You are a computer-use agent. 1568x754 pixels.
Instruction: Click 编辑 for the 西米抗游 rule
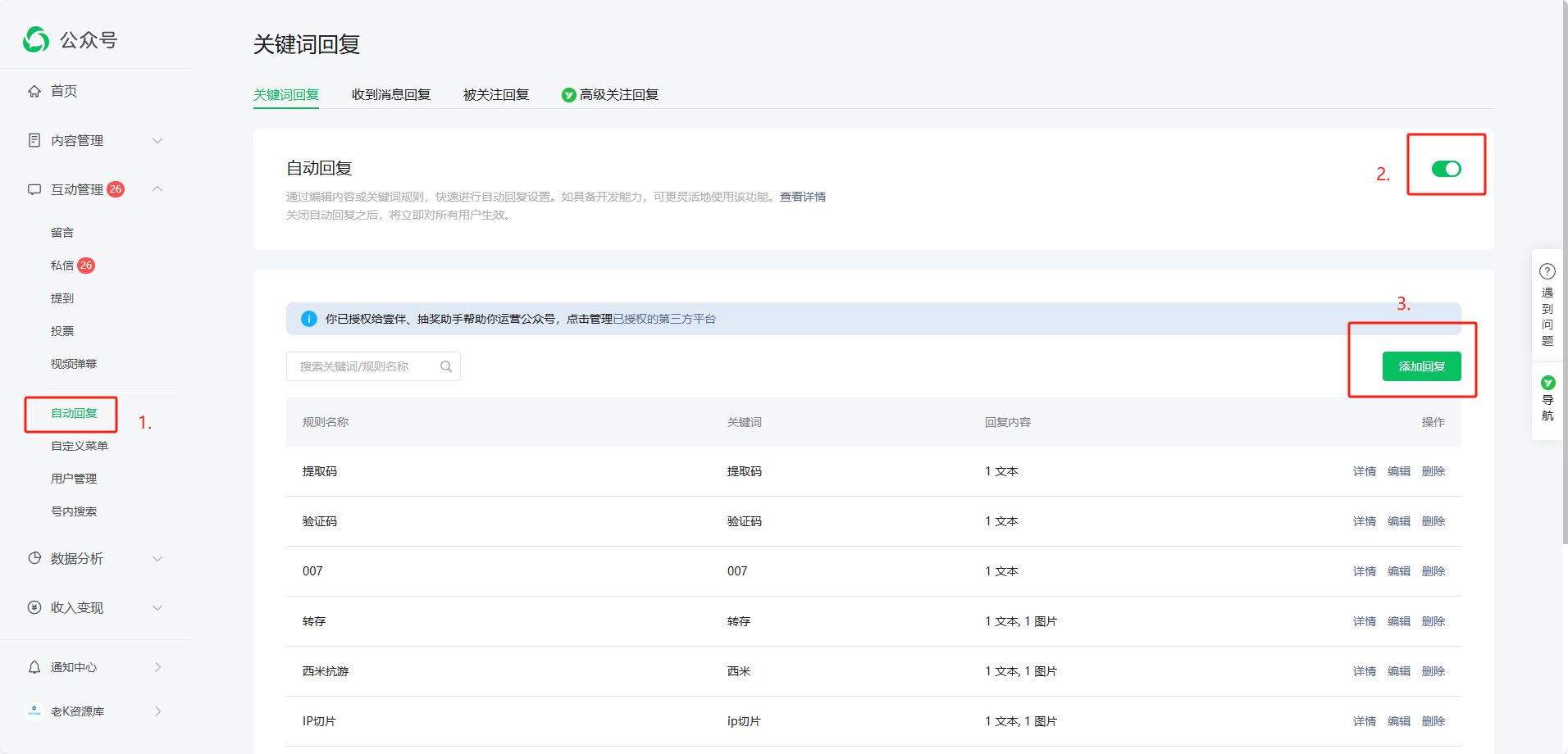pyautogui.click(x=1399, y=671)
